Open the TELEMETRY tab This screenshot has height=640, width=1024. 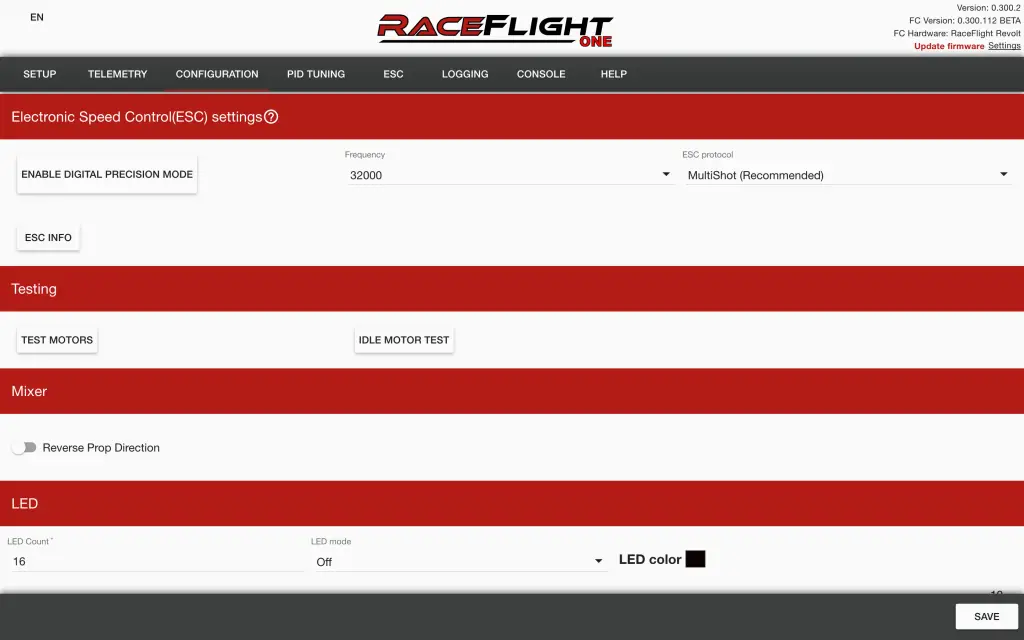point(117,73)
